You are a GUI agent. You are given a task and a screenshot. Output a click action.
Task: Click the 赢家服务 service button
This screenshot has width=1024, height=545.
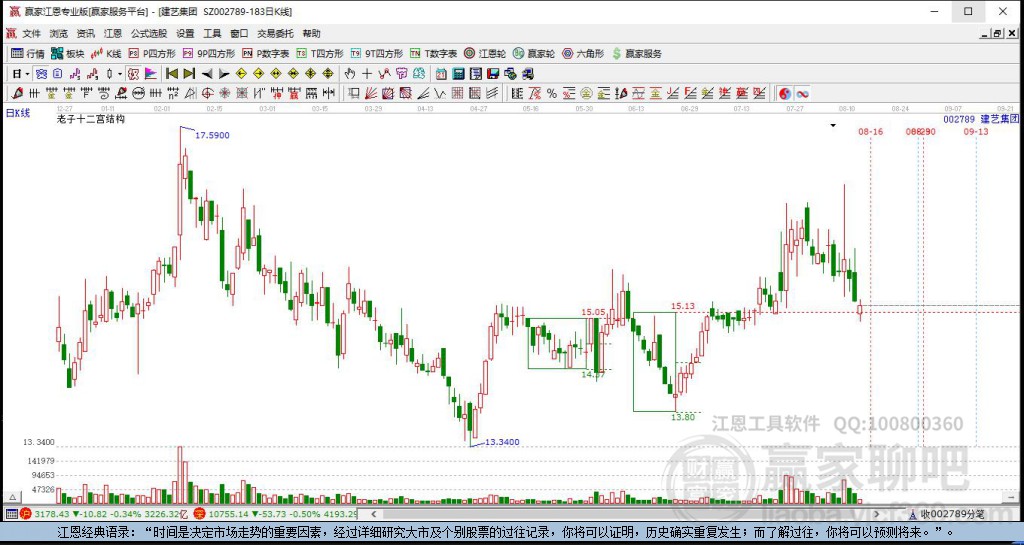(x=637, y=54)
